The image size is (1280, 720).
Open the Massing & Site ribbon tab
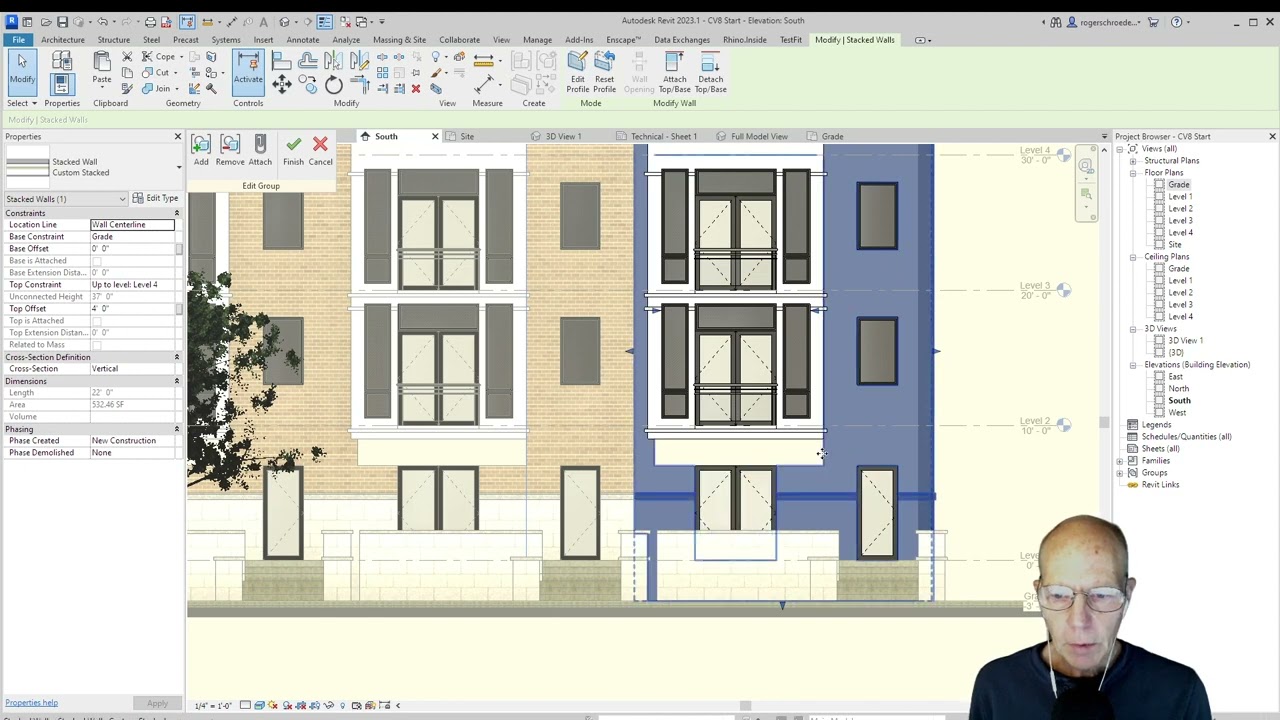click(399, 40)
